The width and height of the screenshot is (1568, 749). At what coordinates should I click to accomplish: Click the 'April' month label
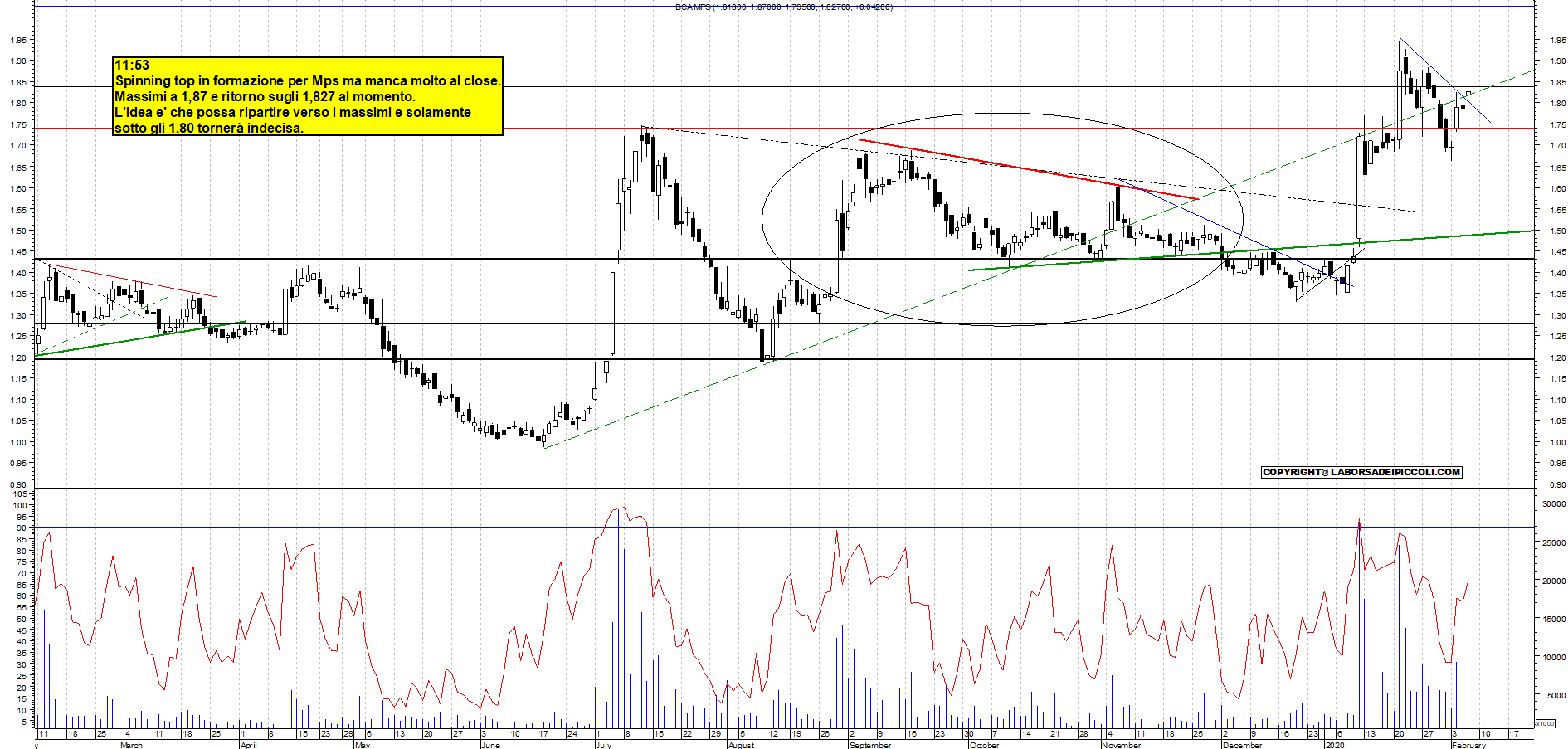pos(248,745)
